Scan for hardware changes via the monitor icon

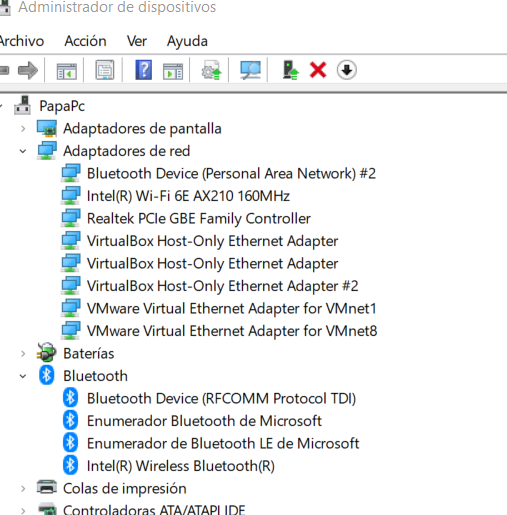pos(250,70)
